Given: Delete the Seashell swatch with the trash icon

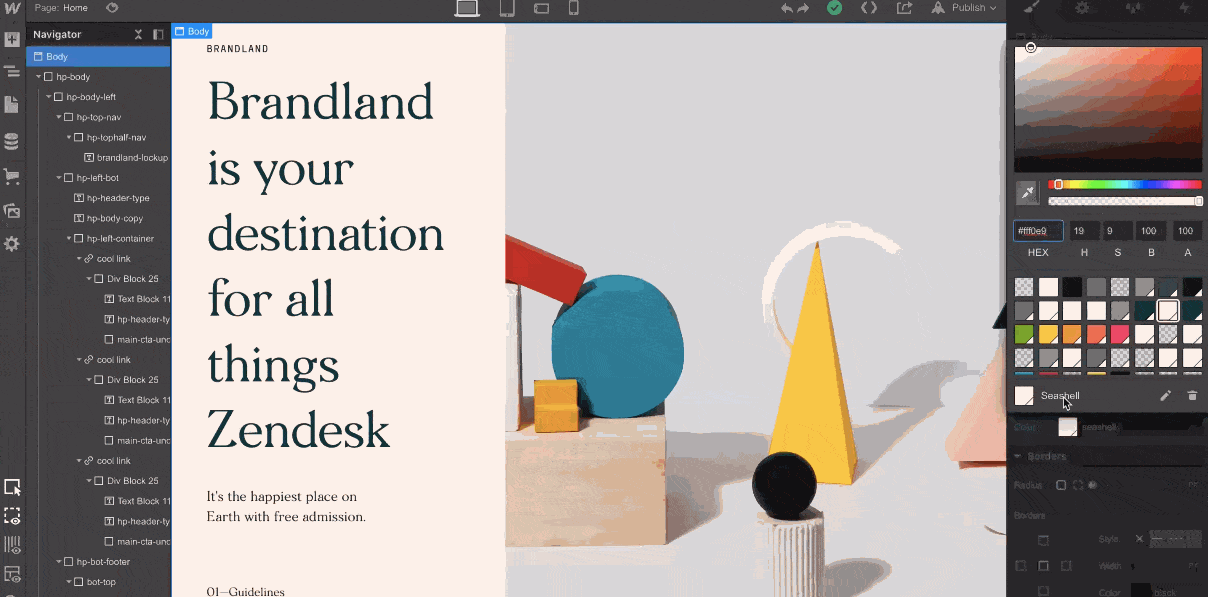Looking at the screenshot, I should point(1192,395).
